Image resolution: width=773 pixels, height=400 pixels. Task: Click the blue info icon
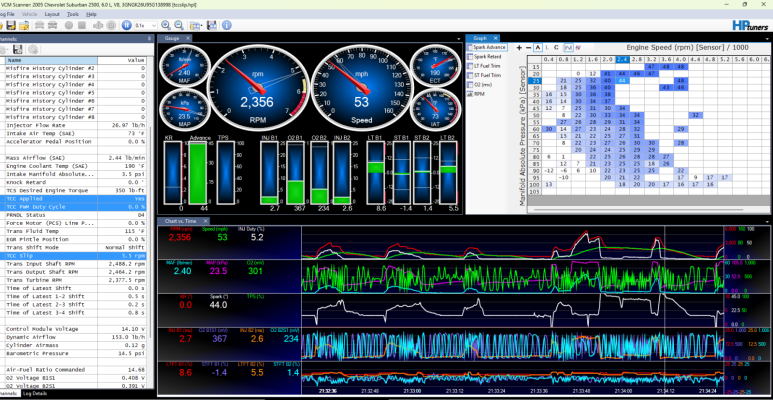pyautogui.click(x=226, y=25)
